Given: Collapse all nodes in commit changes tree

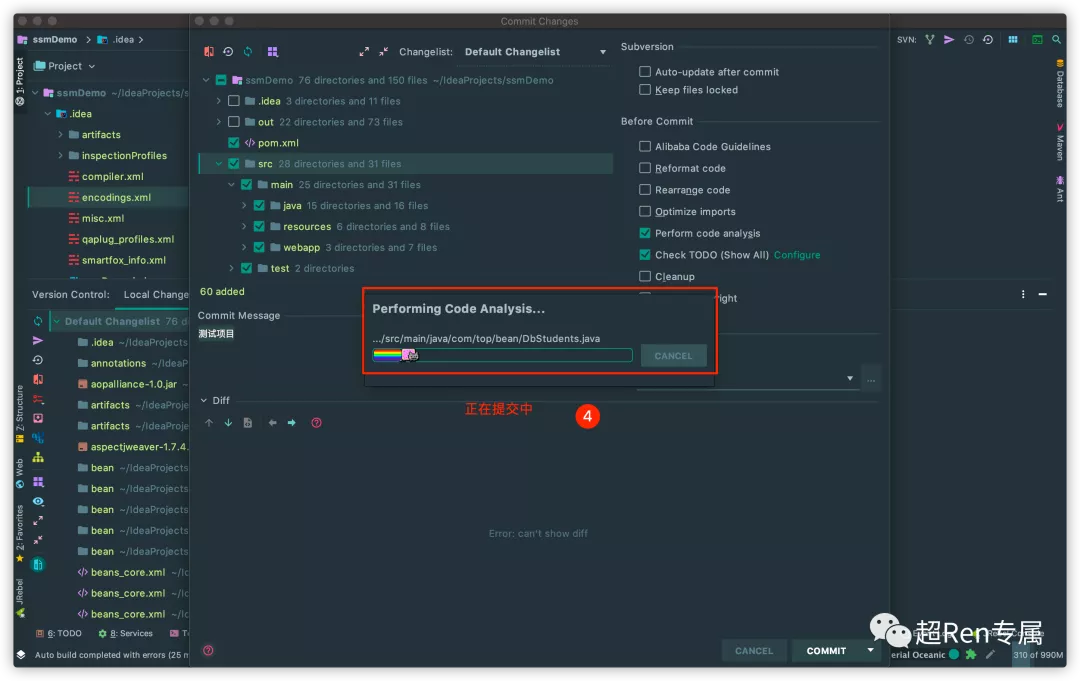Looking at the screenshot, I should (384, 52).
